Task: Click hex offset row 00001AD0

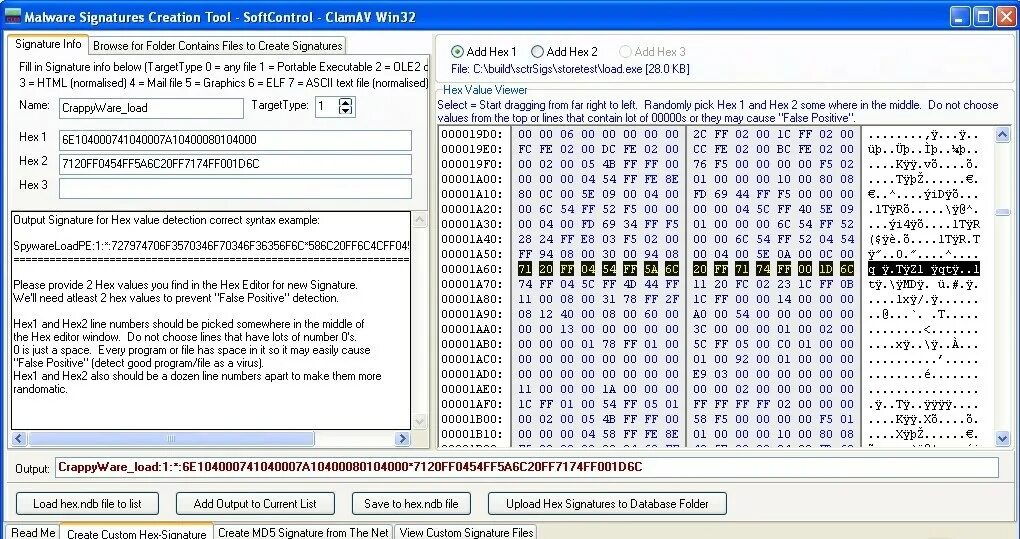Action: click(472, 374)
